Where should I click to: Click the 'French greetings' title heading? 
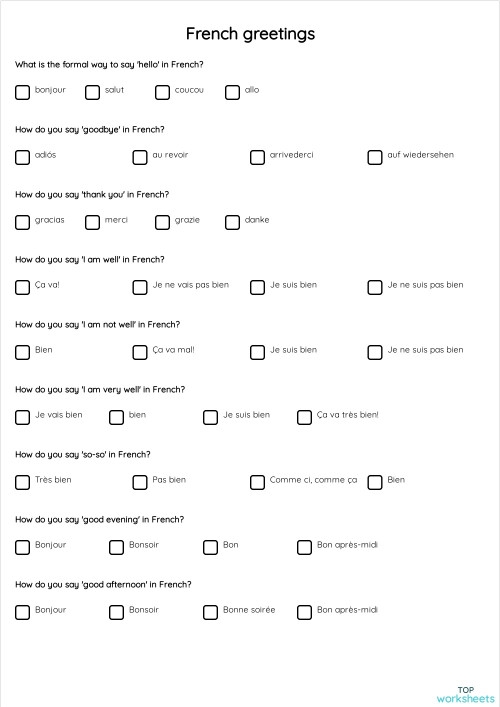(x=250, y=34)
